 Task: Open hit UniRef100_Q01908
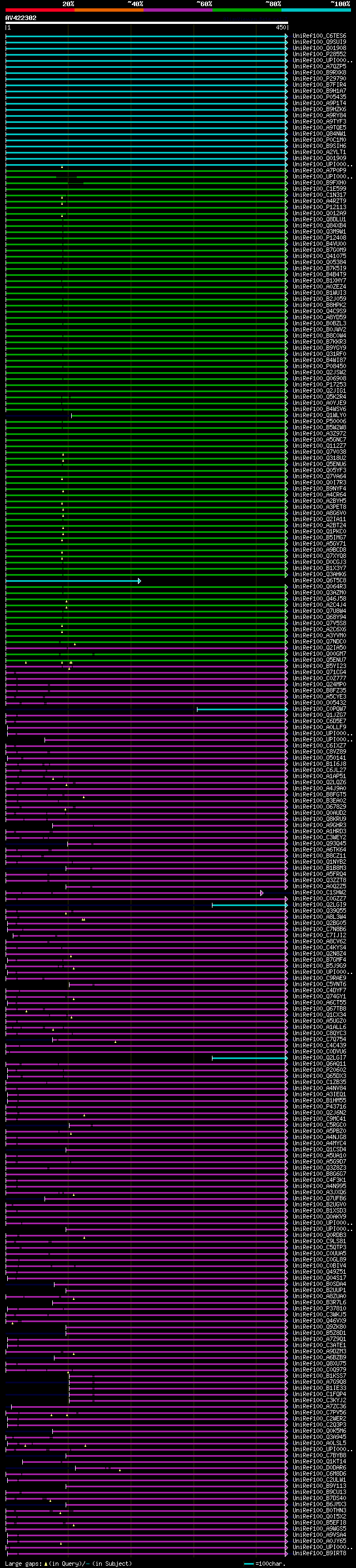pos(319,48)
